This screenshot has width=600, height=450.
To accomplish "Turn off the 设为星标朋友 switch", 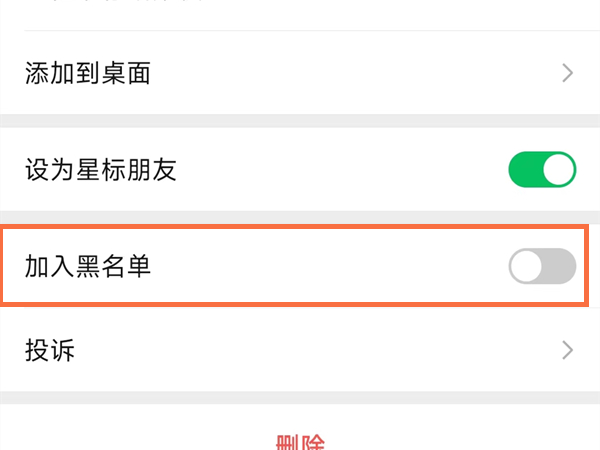I will [x=542, y=170].
